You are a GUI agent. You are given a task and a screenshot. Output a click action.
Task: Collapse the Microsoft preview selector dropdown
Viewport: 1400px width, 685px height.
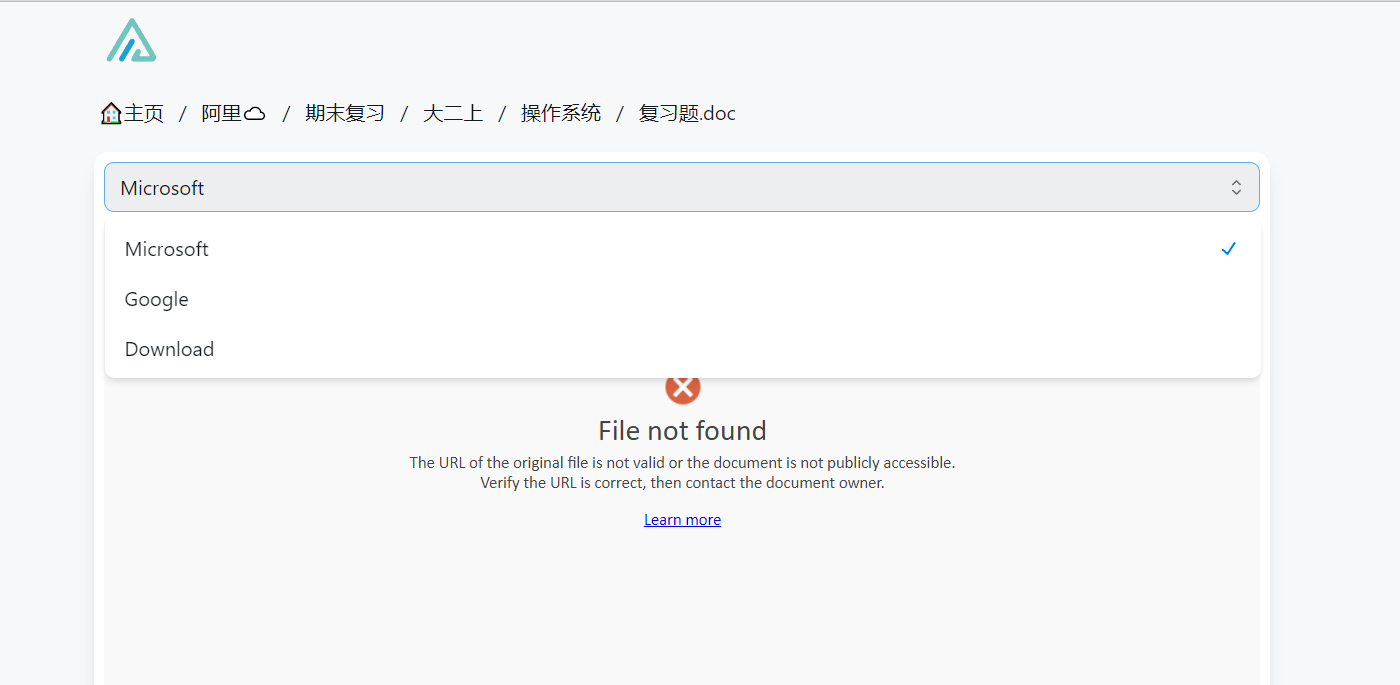pos(681,187)
